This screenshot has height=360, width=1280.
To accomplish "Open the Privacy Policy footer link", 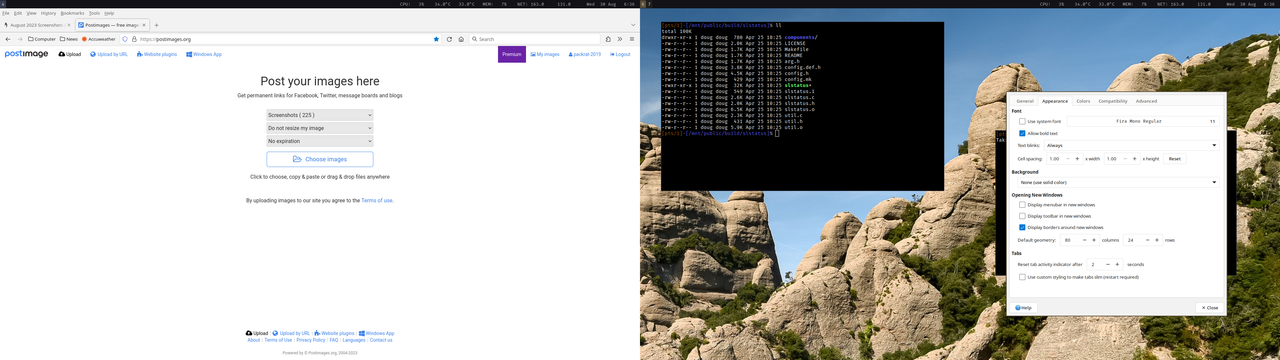I will (x=310, y=340).
